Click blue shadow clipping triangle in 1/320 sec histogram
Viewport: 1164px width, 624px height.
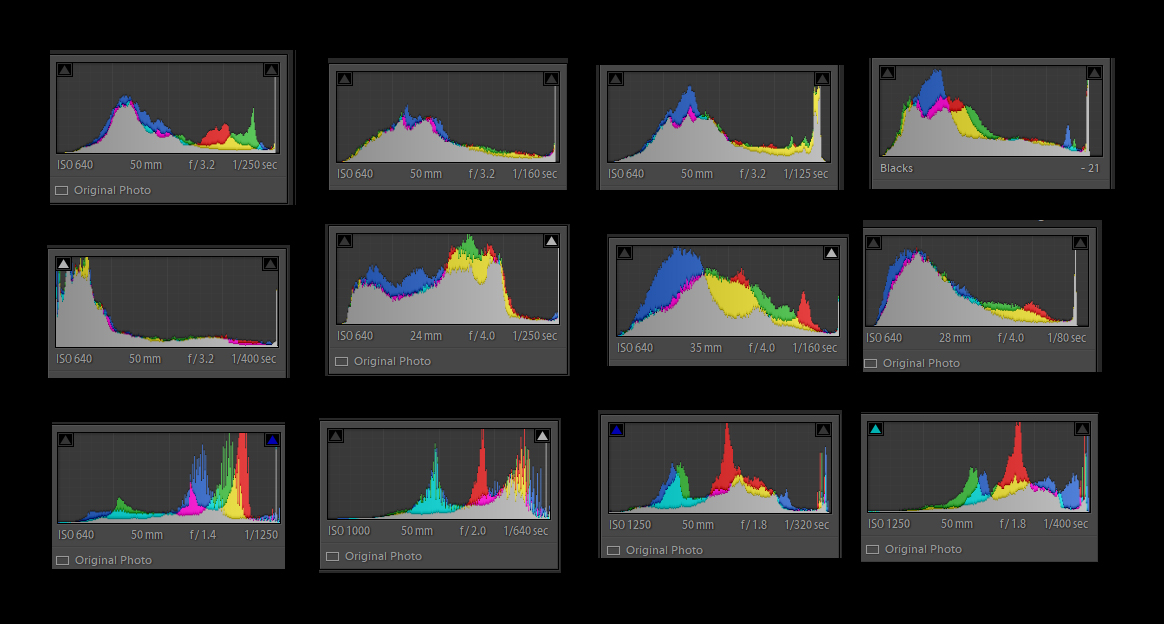(617, 430)
